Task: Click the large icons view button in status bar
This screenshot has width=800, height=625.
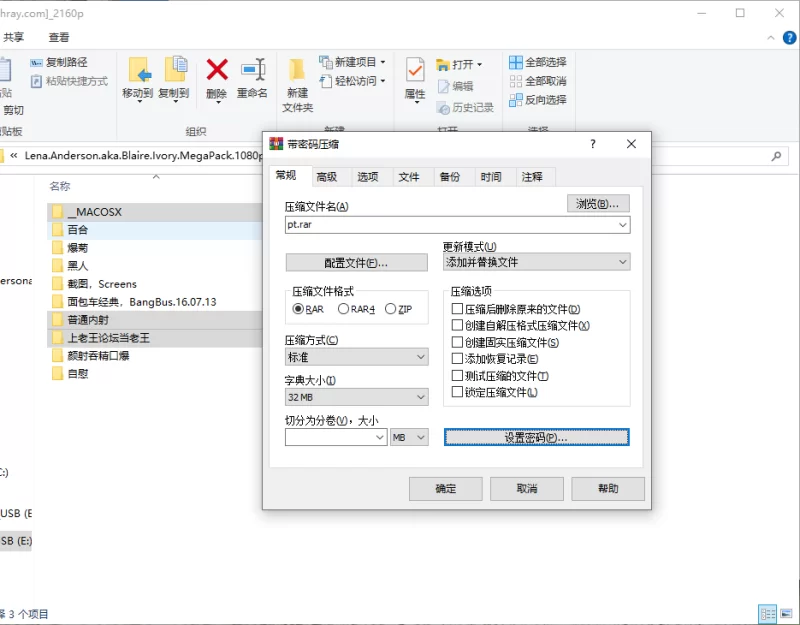Action: pyautogui.click(x=786, y=614)
